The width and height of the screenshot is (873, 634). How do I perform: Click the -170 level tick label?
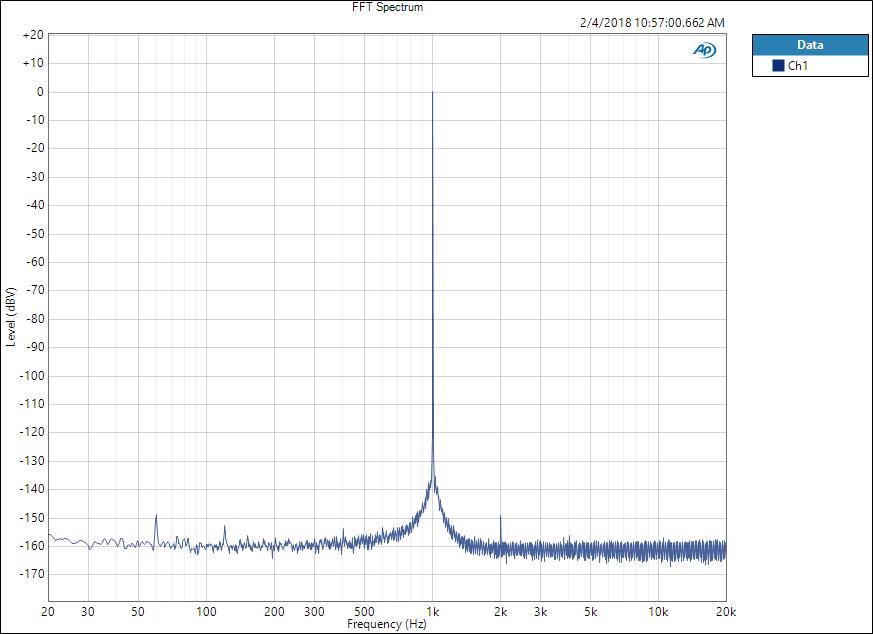[x=31, y=573]
